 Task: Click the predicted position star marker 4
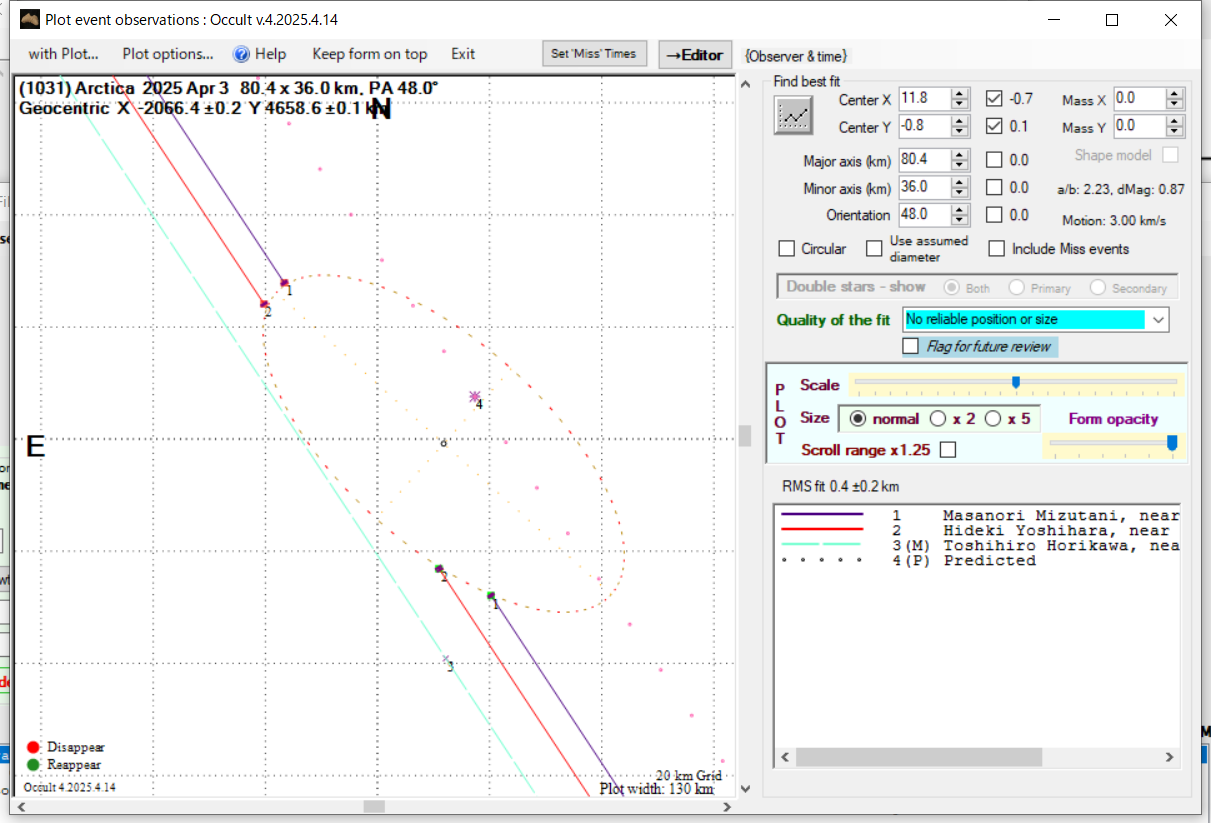pyautogui.click(x=475, y=397)
